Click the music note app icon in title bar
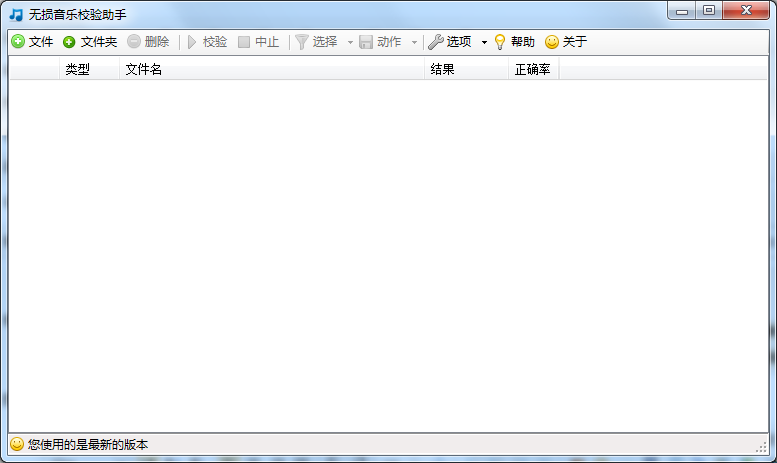Viewport: 777px width, 463px height. tap(16, 14)
